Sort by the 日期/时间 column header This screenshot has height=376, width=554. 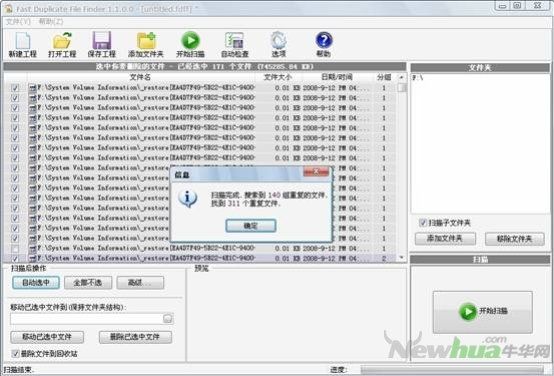pyautogui.click(x=337, y=77)
